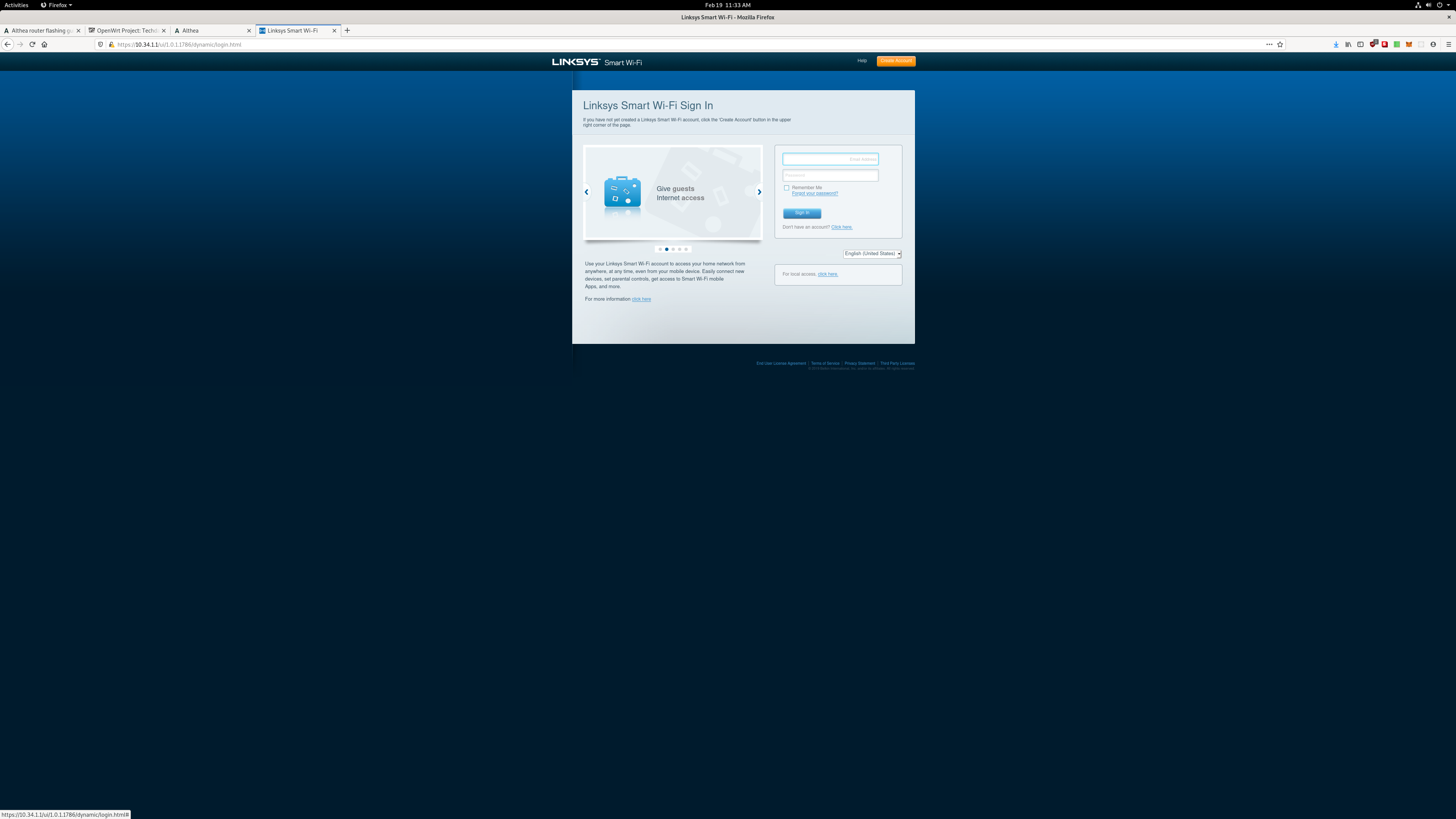Expand the Firefox application menu in top bar
This screenshot has width=1456, height=819.
tap(56, 5)
